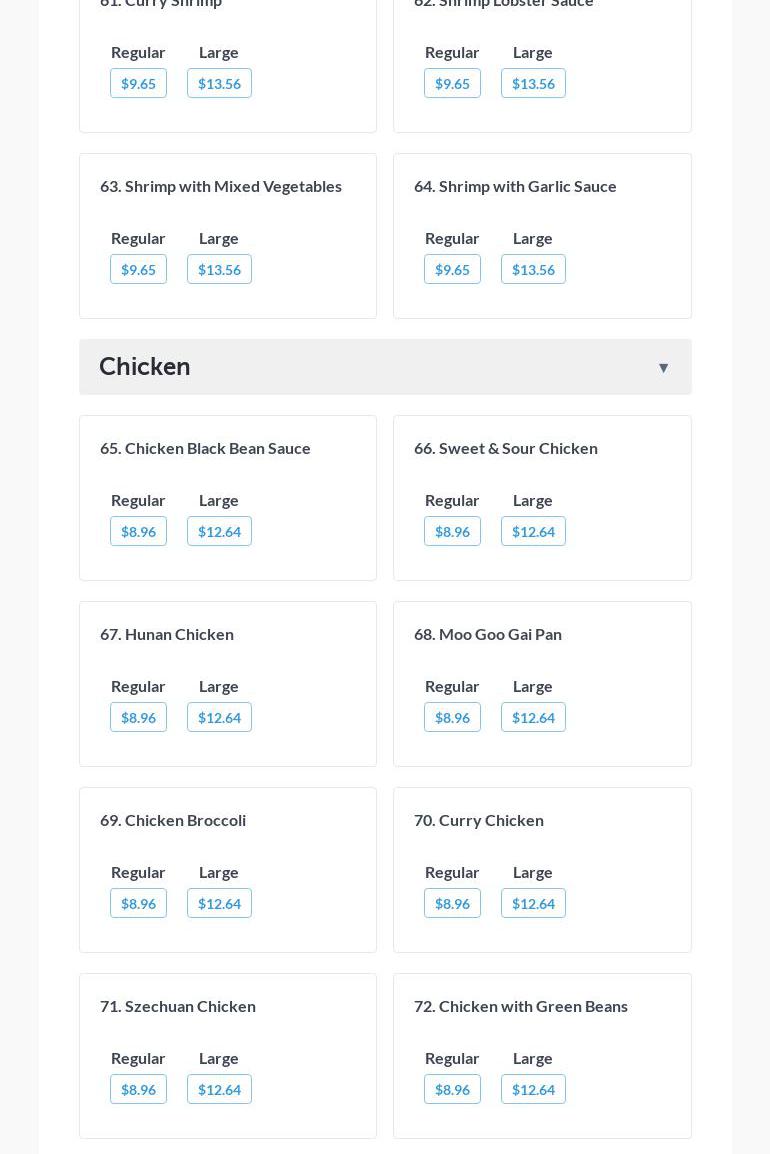770x1154 pixels.
Task: Select Regular $9.65 for Shrimp Lobster Sauce
Action: [x=452, y=84]
